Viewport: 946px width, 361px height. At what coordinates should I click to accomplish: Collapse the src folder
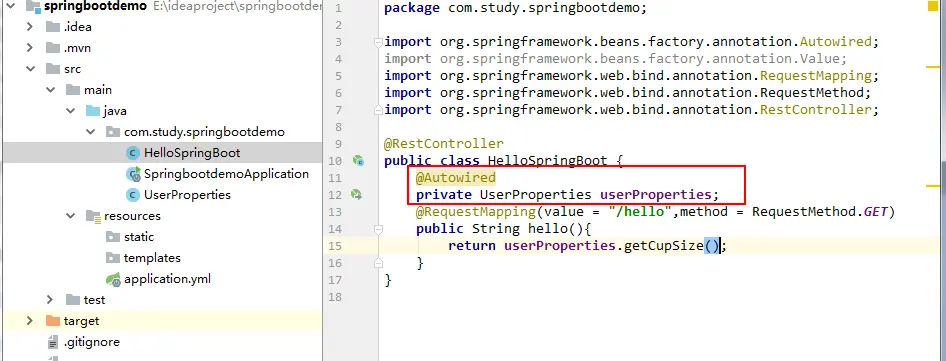tap(30, 69)
